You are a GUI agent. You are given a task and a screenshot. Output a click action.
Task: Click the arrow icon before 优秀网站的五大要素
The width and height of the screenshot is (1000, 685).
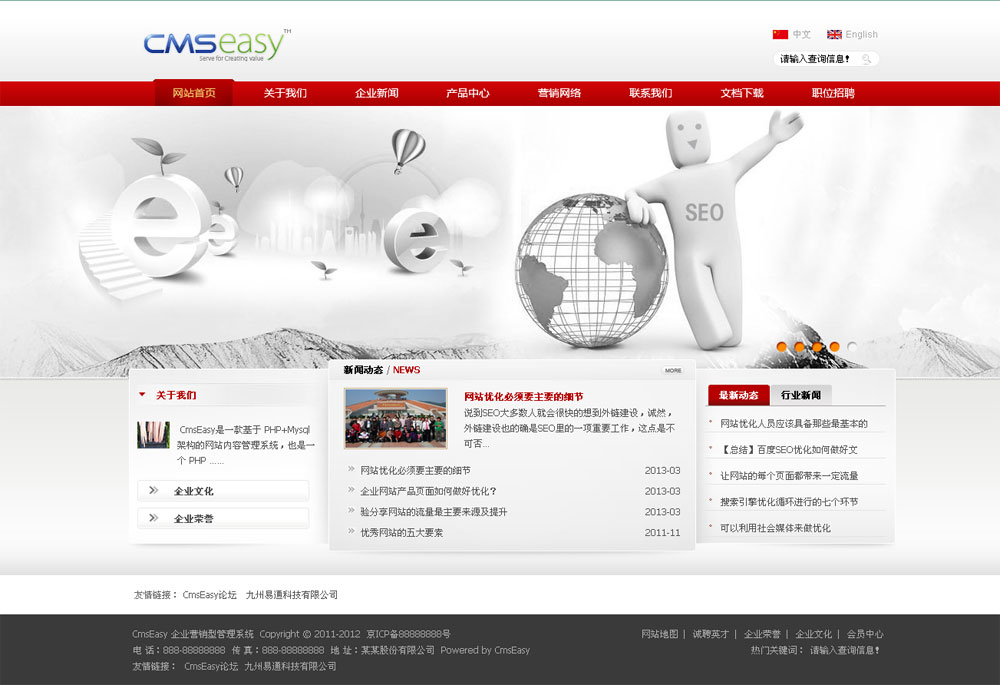coord(351,533)
